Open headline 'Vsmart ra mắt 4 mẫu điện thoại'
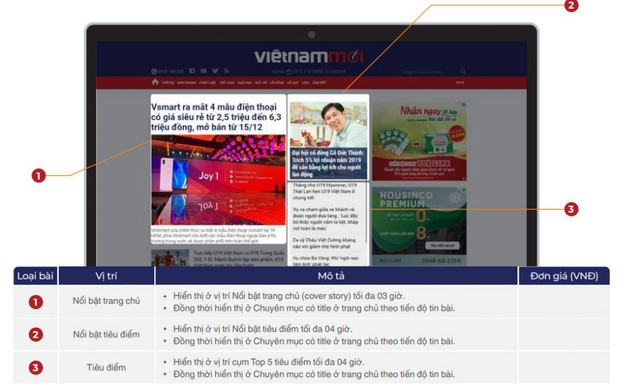Screen dimensions: 640x384 [216, 117]
